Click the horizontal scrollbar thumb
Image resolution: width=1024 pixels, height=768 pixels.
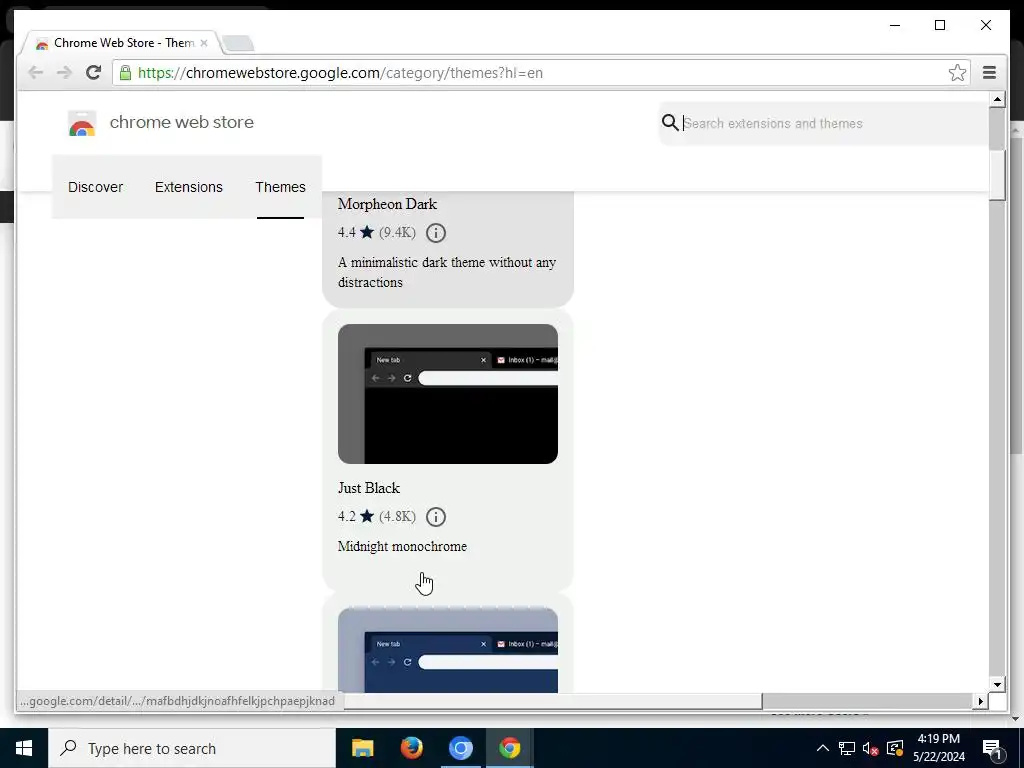(553, 701)
